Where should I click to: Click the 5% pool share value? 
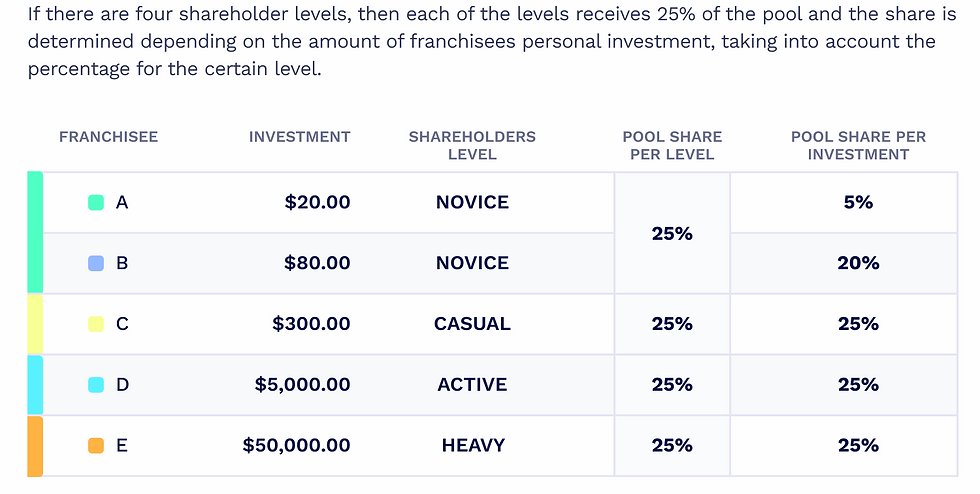click(x=859, y=203)
